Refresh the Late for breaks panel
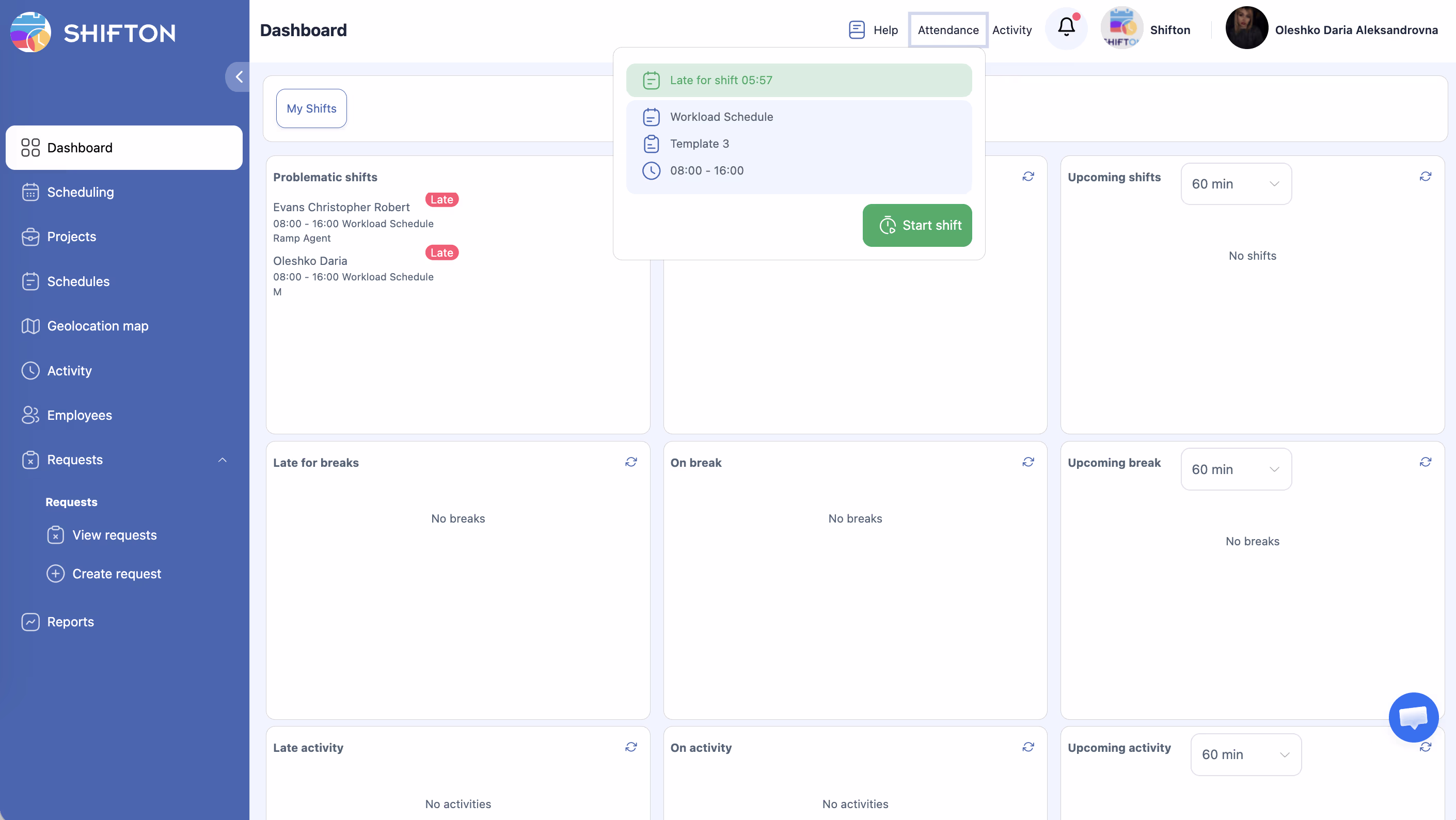 coord(631,462)
